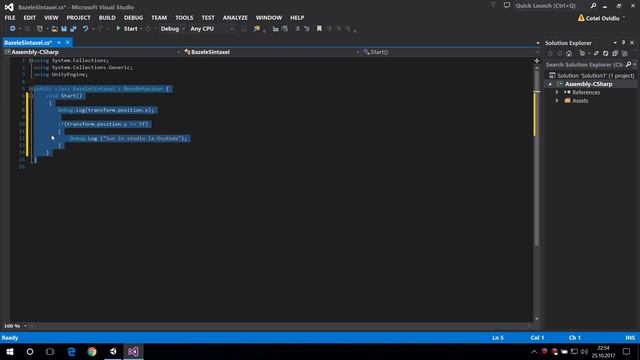The height and width of the screenshot is (360, 640).
Task: Open the EDIT menu
Action: (x=29, y=18)
